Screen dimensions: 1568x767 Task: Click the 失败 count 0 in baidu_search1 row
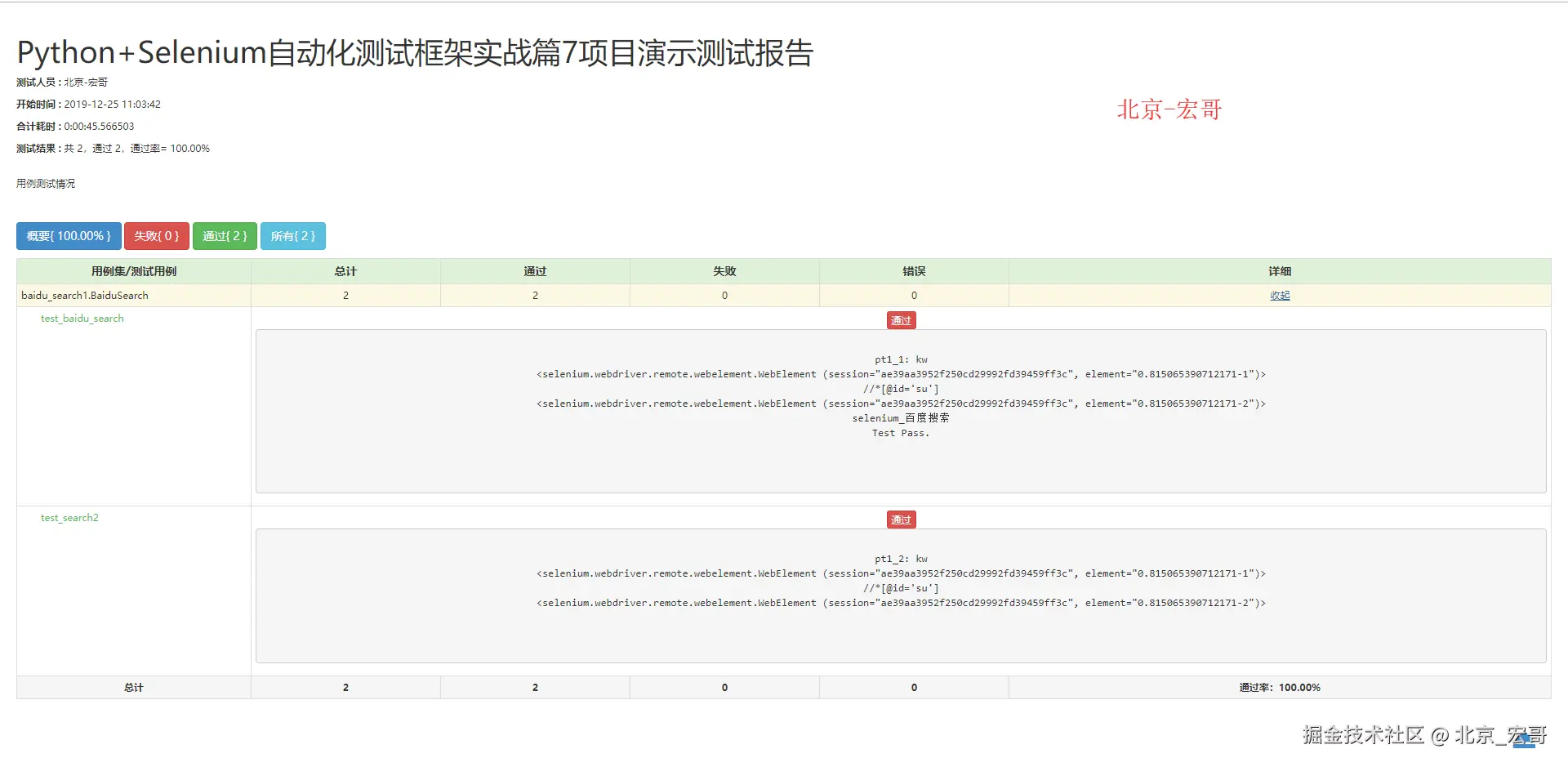(724, 296)
